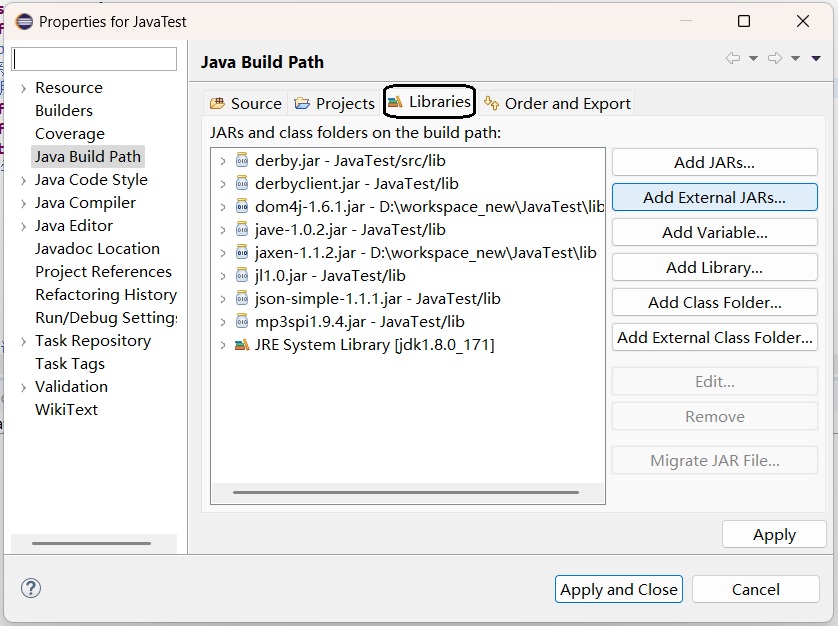The height and width of the screenshot is (626, 838).
Task: Expand the Task Repository node
Action: point(23,341)
